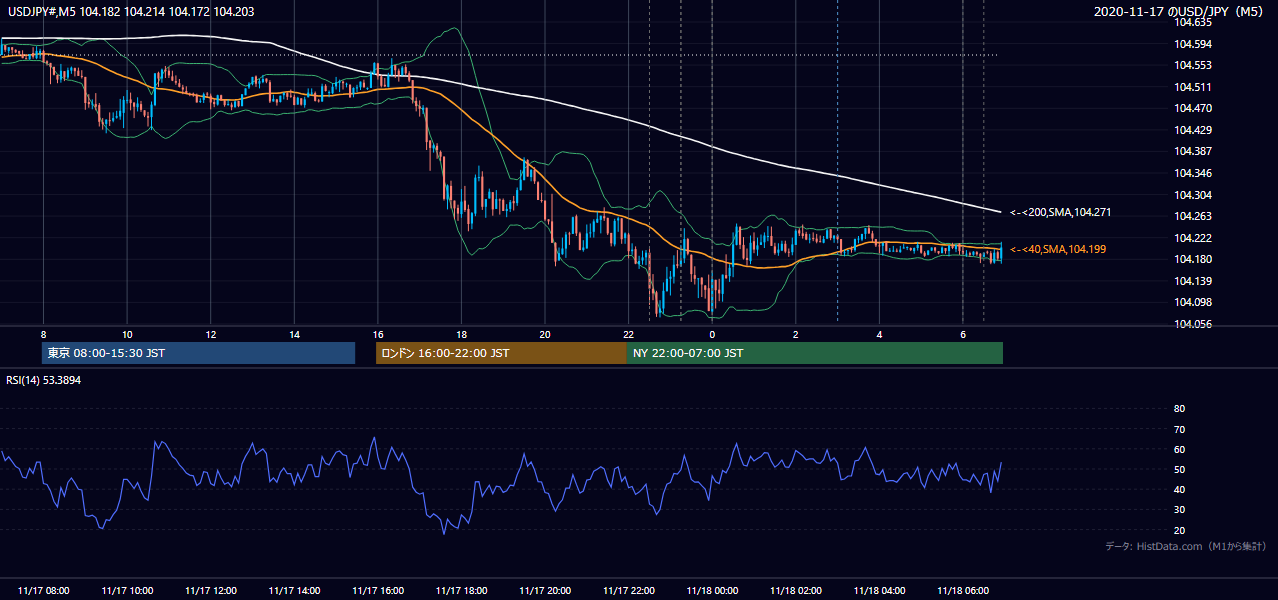Viewport: 1278px width, 600px height.
Task: Click the 104.263 price axis label
Action: (1194, 216)
